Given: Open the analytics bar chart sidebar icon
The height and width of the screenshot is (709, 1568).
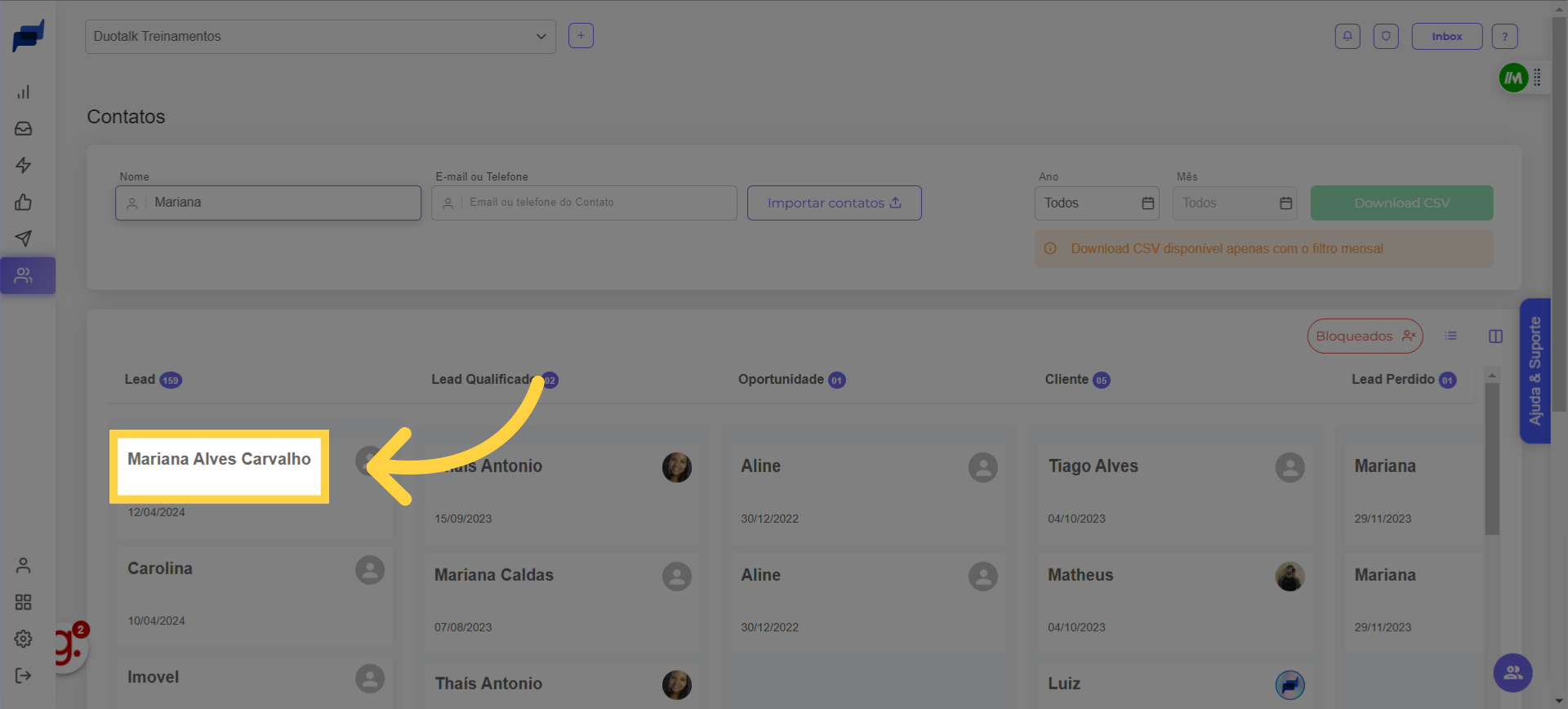Looking at the screenshot, I should click(24, 91).
